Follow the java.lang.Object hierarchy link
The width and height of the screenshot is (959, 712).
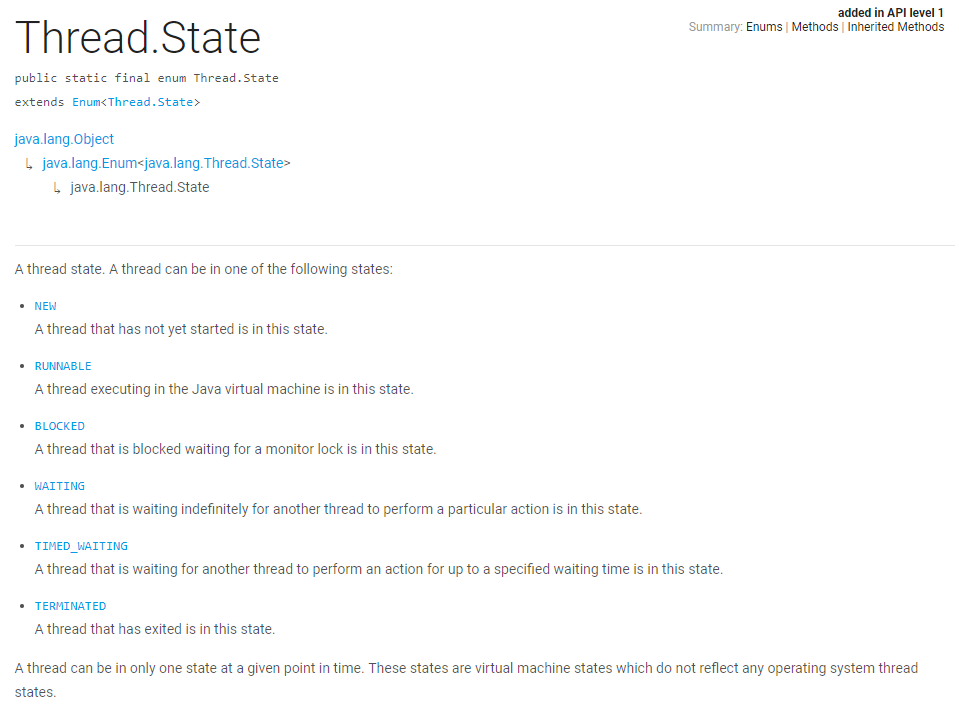click(x=64, y=139)
